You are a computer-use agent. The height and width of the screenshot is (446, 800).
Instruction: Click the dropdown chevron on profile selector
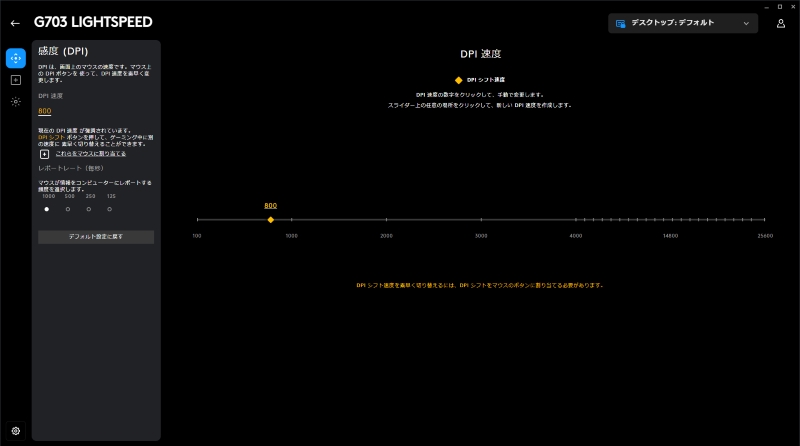coord(746,23)
